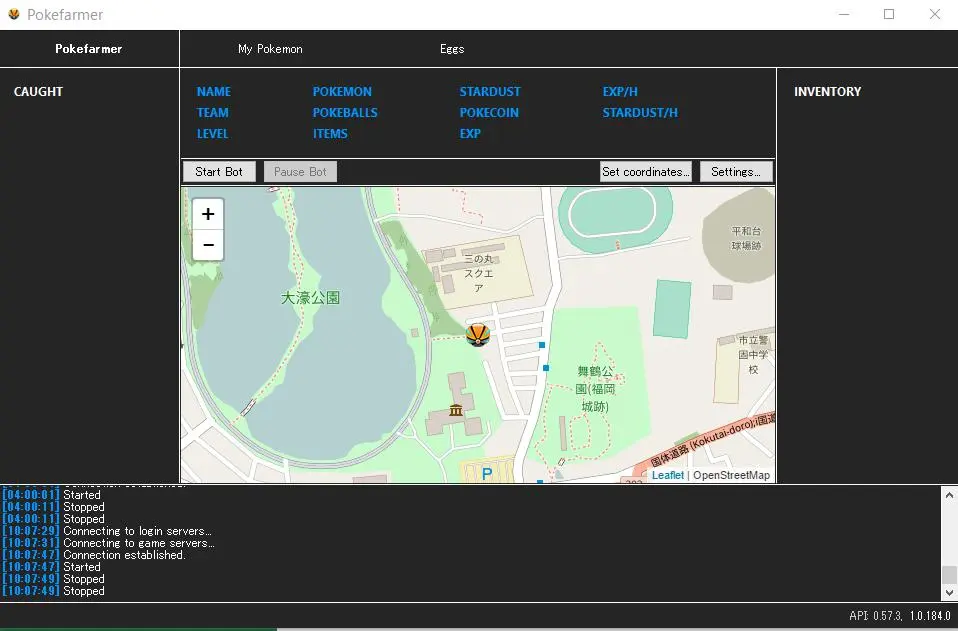Click the INVENTORY panel heading

pos(827,92)
